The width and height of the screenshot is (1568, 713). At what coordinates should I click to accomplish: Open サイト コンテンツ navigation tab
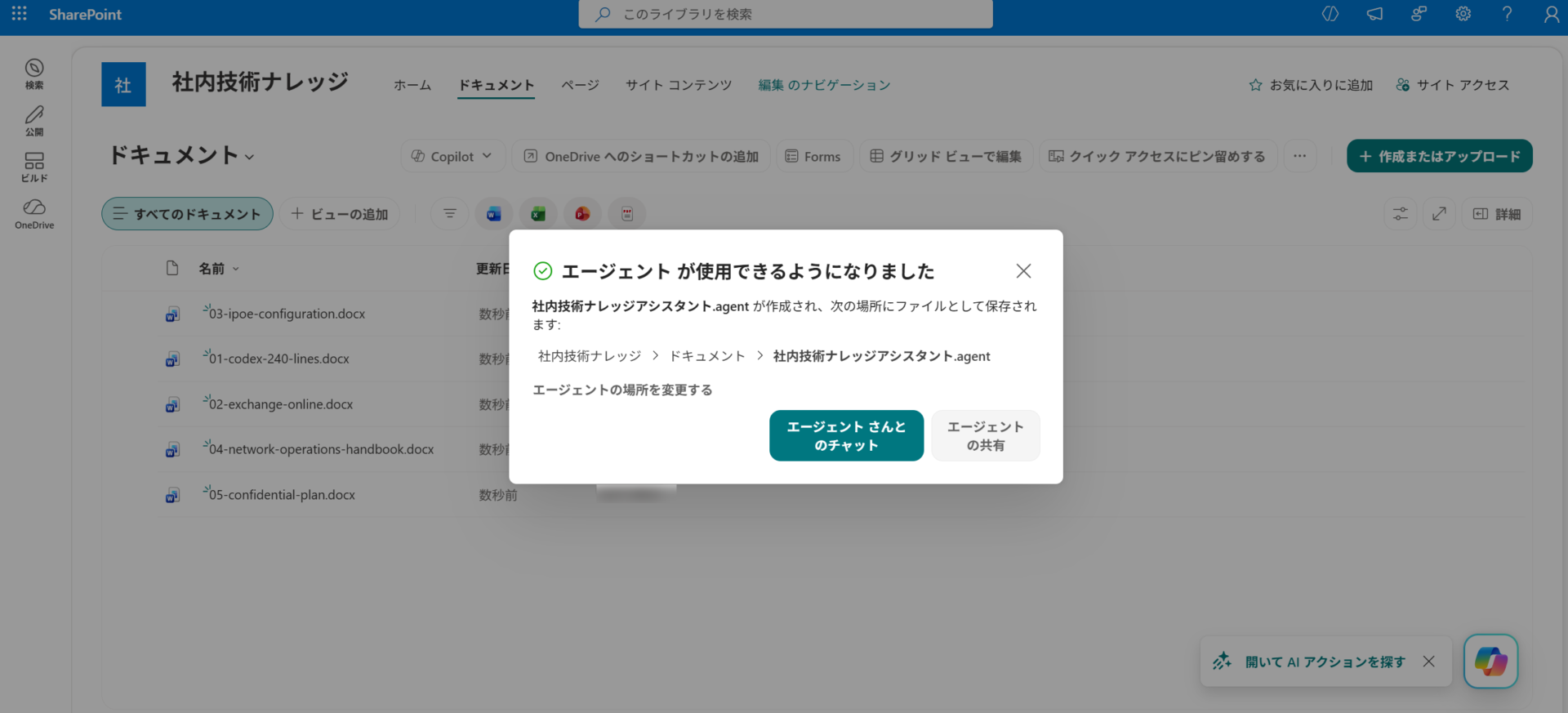coord(679,85)
